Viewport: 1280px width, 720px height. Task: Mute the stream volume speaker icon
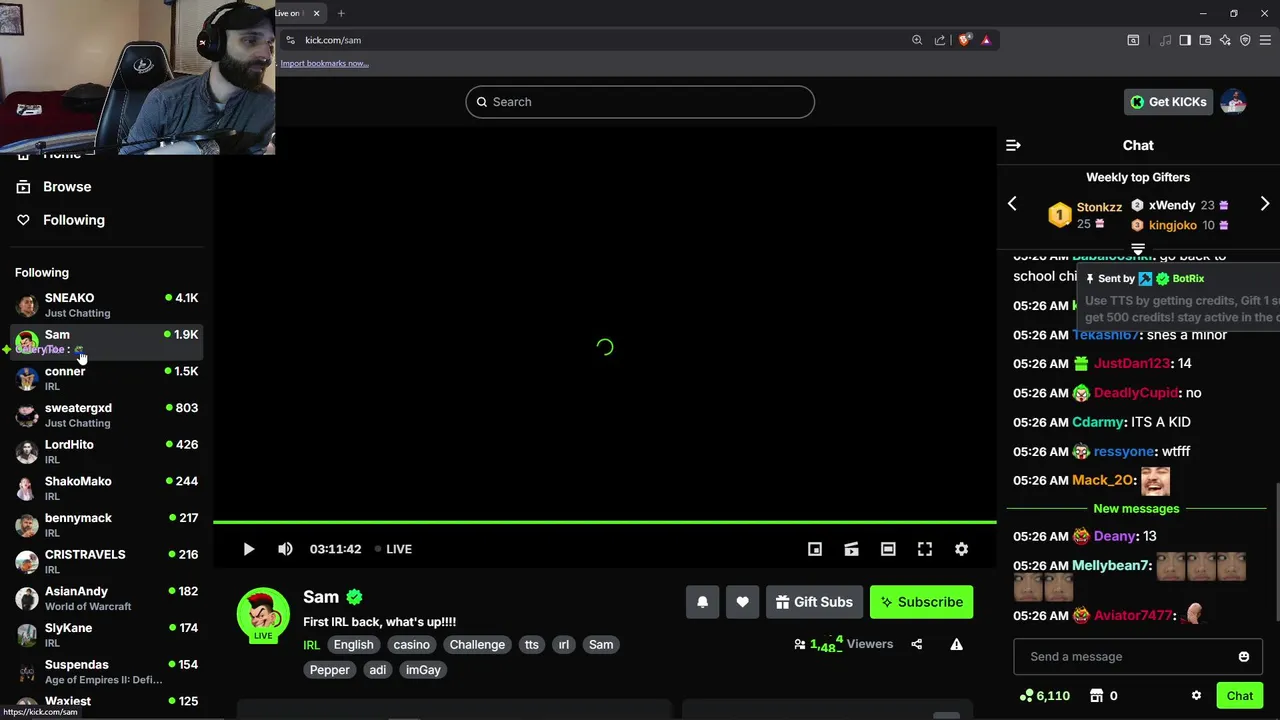point(285,549)
